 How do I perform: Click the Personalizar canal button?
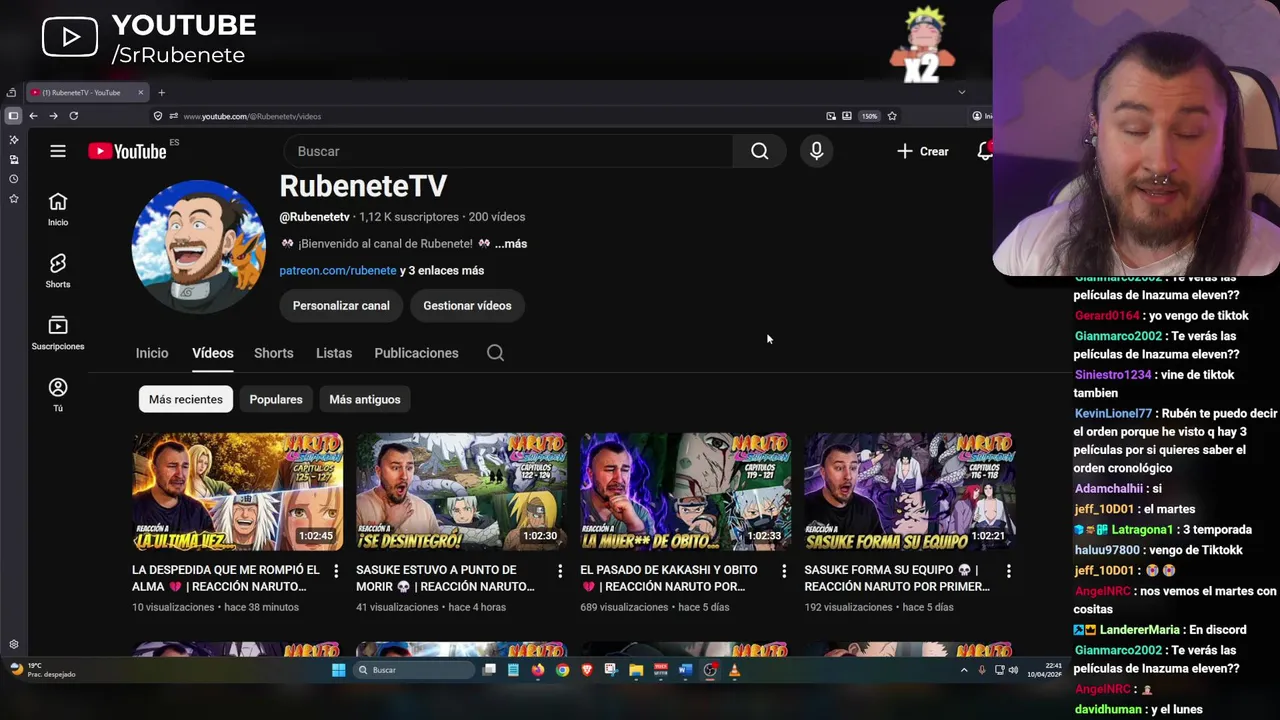pyautogui.click(x=341, y=306)
